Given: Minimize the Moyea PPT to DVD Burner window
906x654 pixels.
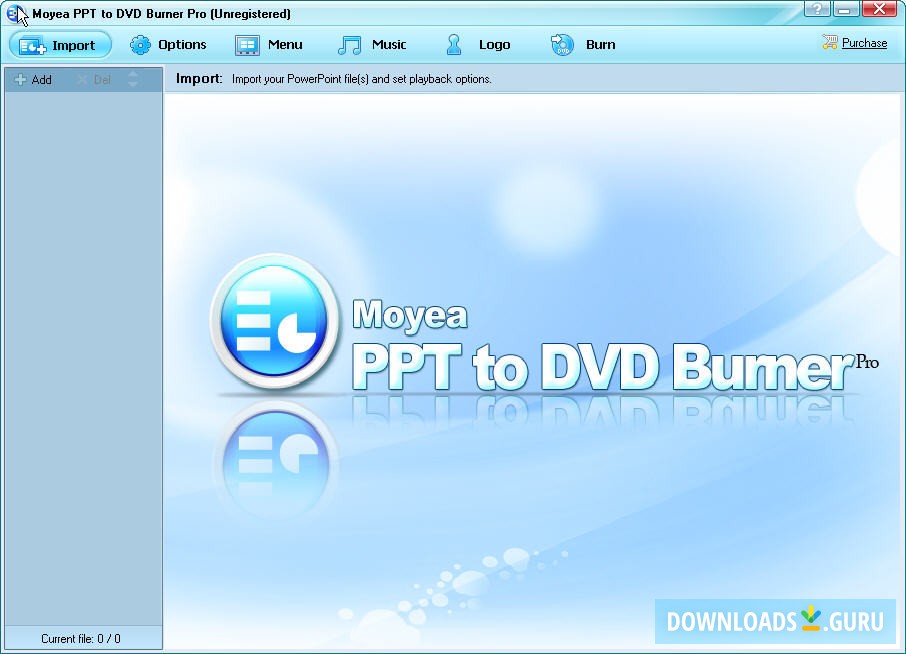Looking at the screenshot, I should click(845, 9).
